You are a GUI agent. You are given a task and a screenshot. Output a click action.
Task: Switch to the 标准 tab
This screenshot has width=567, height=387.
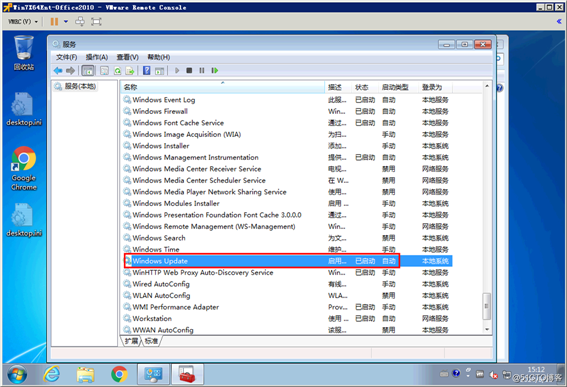[x=151, y=341]
